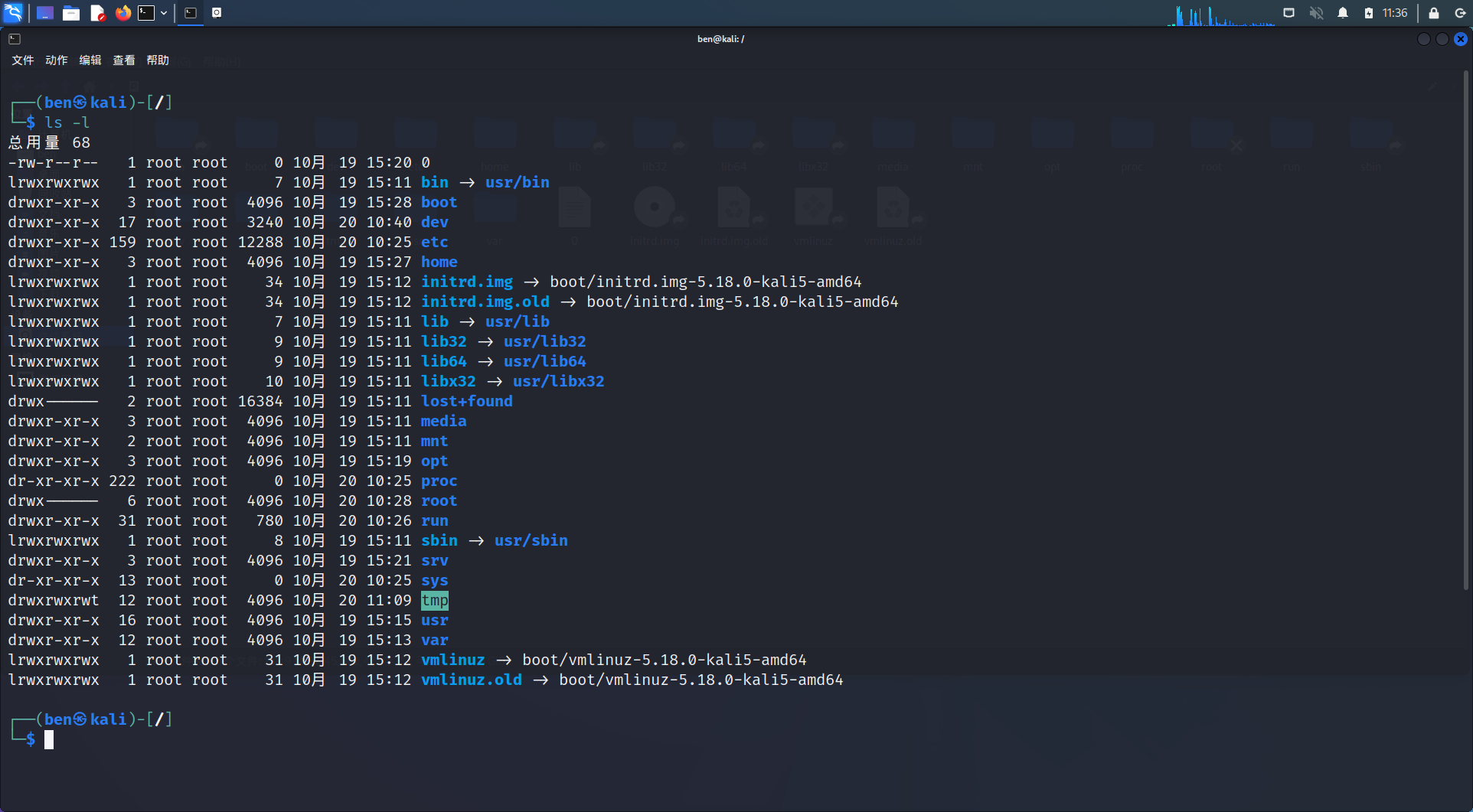Click the '16384' size value
The image size is (1473, 812).
[x=260, y=401]
